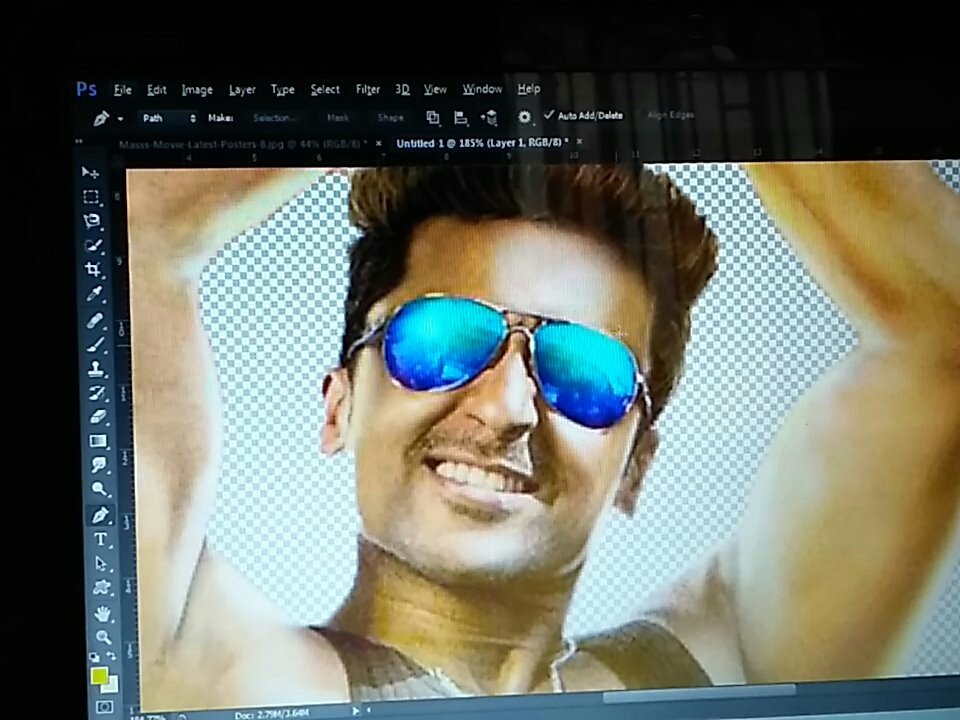This screenshot has width=960, height=720.
Task: Click the Make Shape button
Action: pos(391,118)
